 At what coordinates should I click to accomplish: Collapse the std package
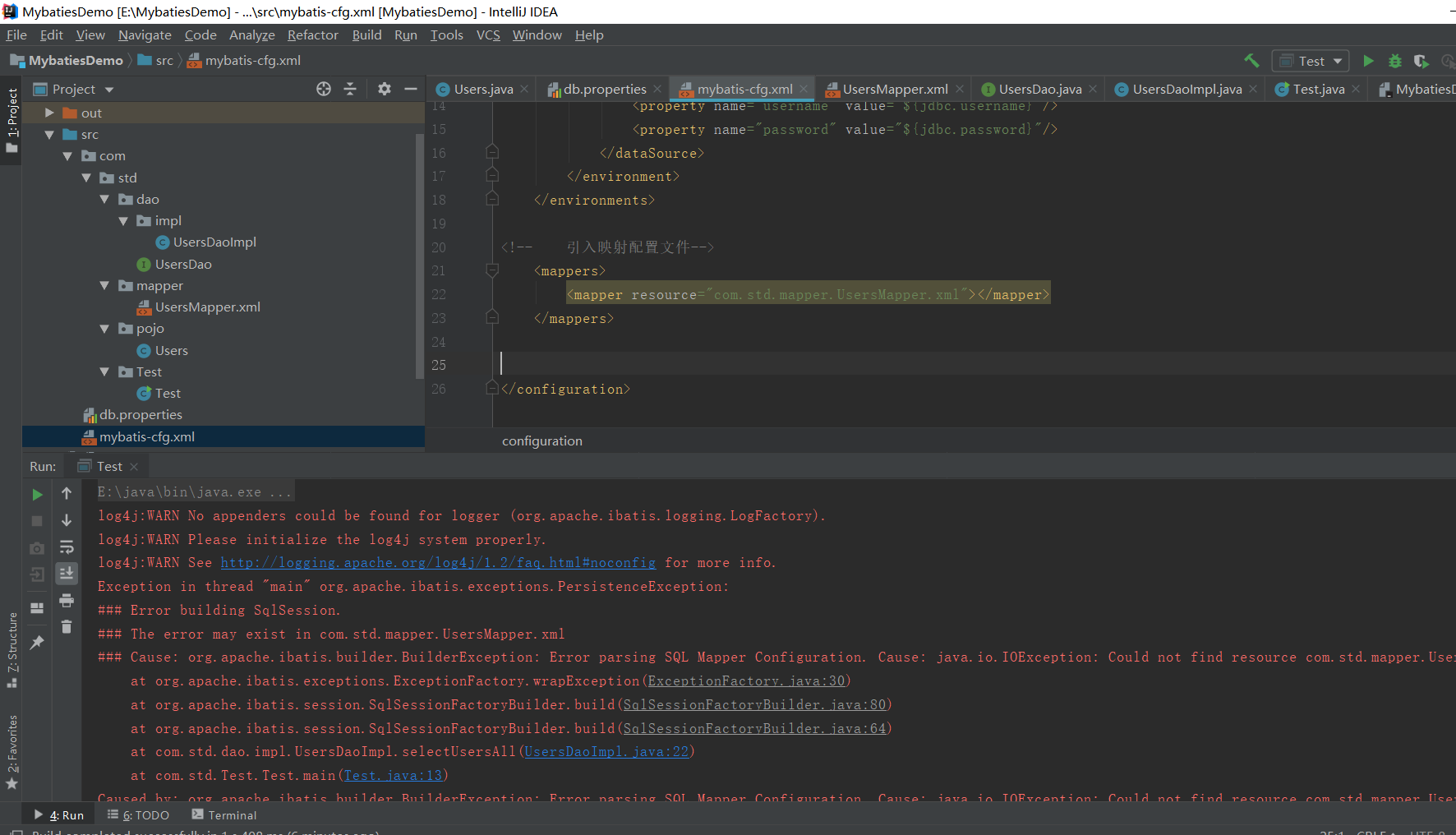(86, 178)
